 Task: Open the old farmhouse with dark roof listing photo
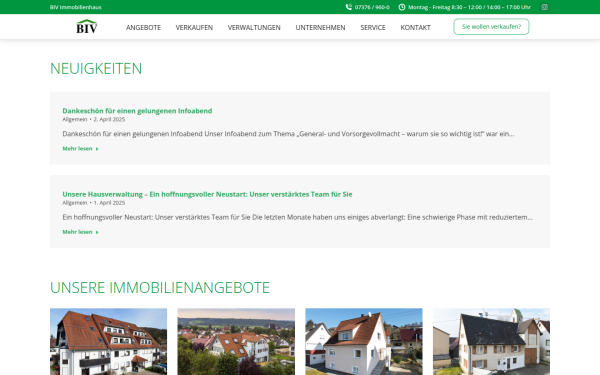[x=491, y=342]
